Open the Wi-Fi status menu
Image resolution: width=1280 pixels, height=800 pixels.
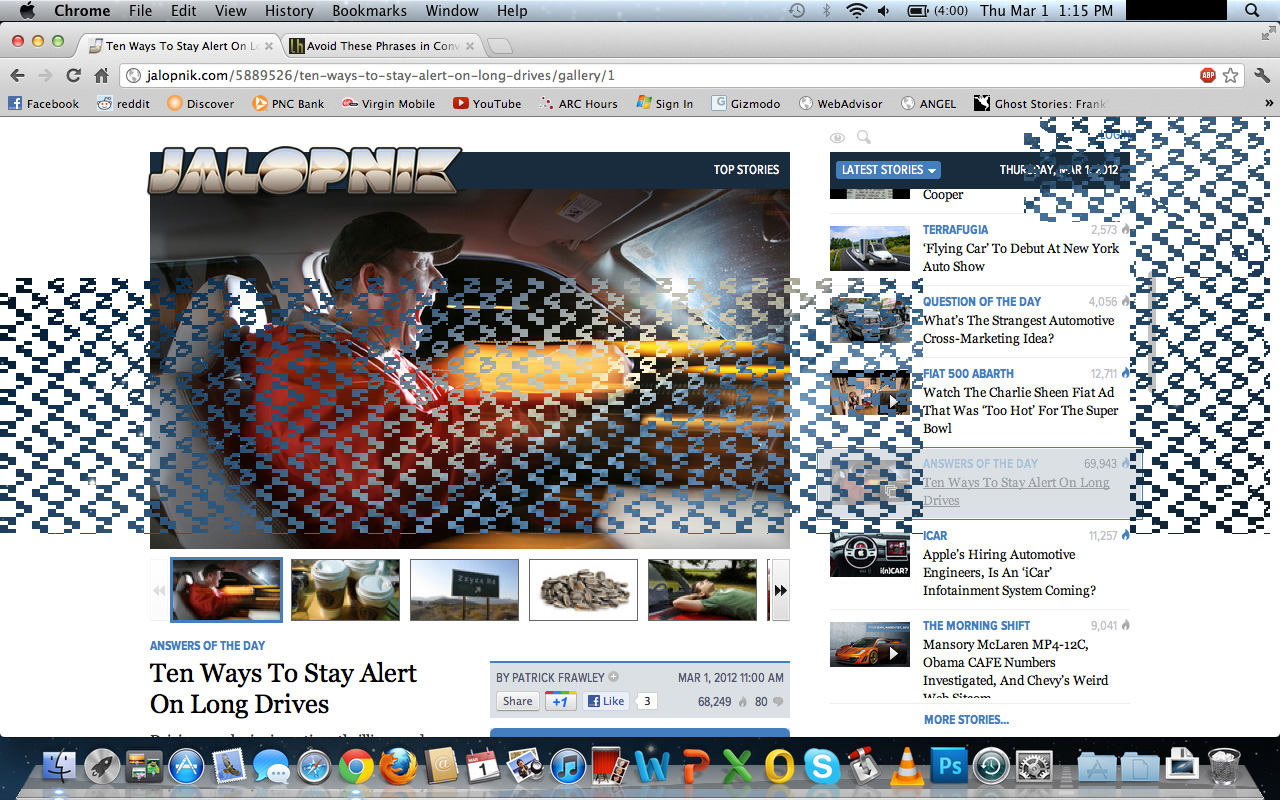(x=856, y=11)
